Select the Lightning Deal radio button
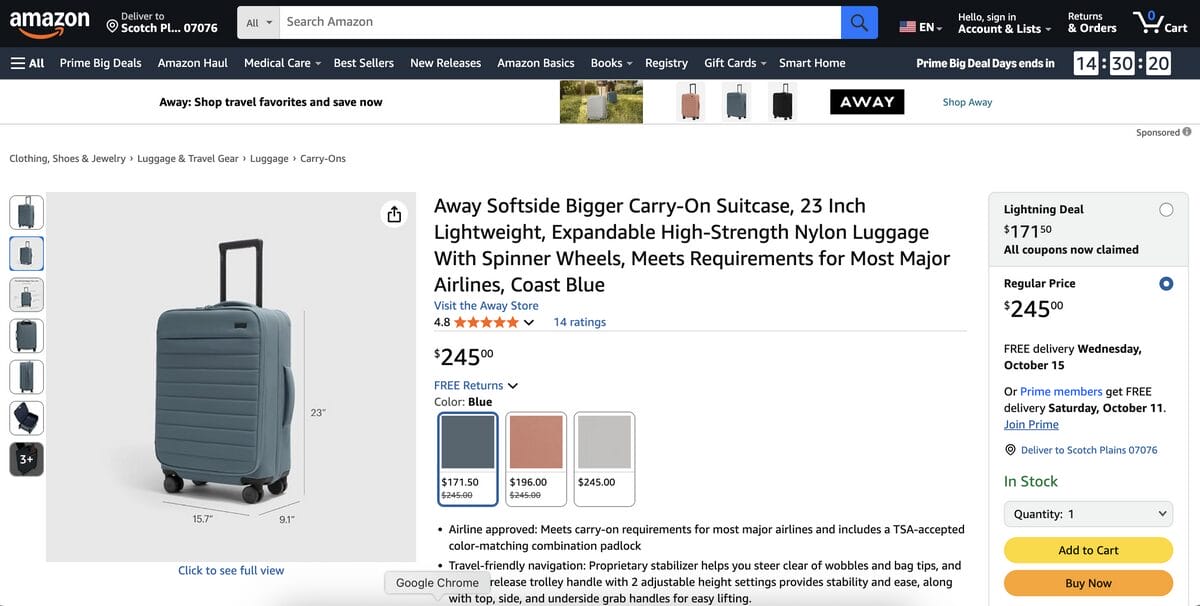Viewport: 1200px width, 606px height. 1166,209
